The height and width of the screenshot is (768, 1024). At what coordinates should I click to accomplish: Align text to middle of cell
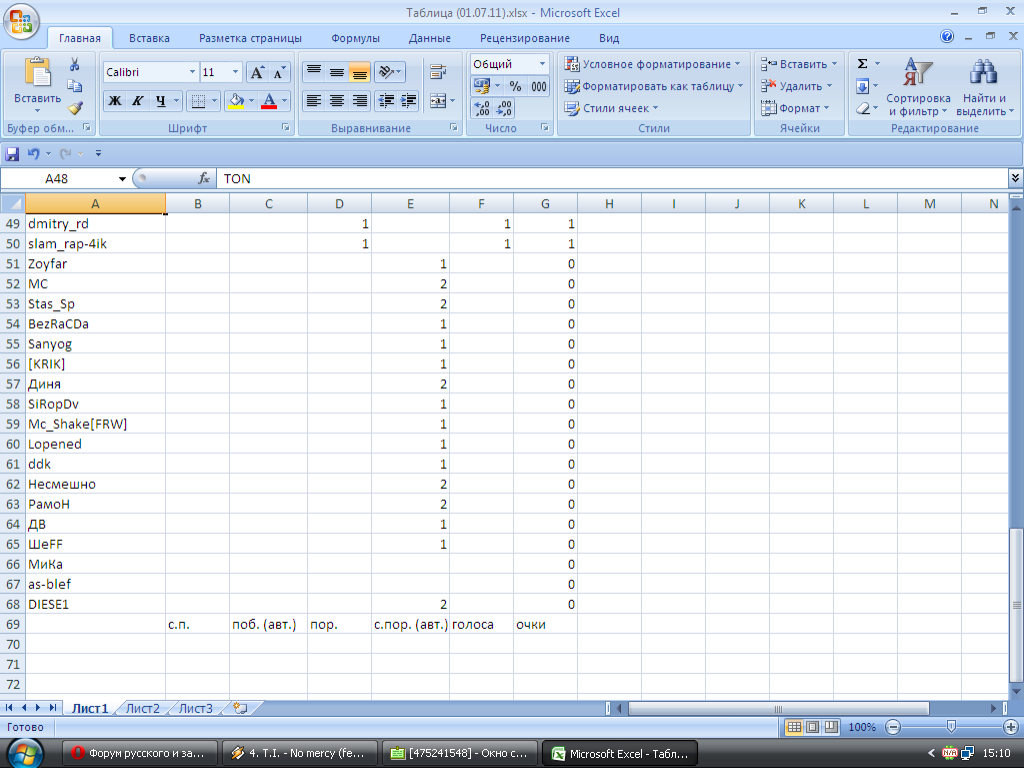(336, 72)
